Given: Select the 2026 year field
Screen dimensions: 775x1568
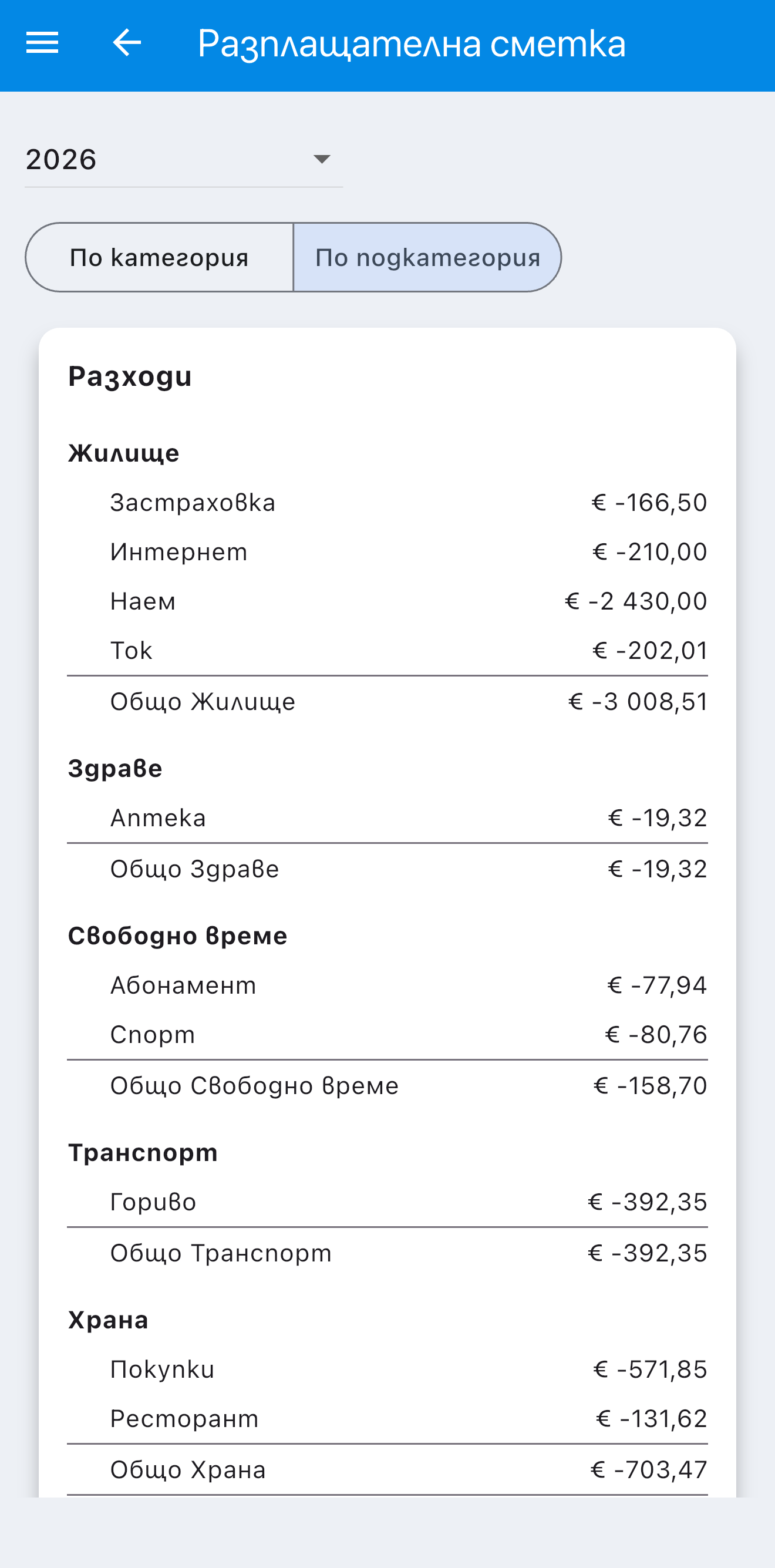Looking at the screenshot, I should [184, 160].
